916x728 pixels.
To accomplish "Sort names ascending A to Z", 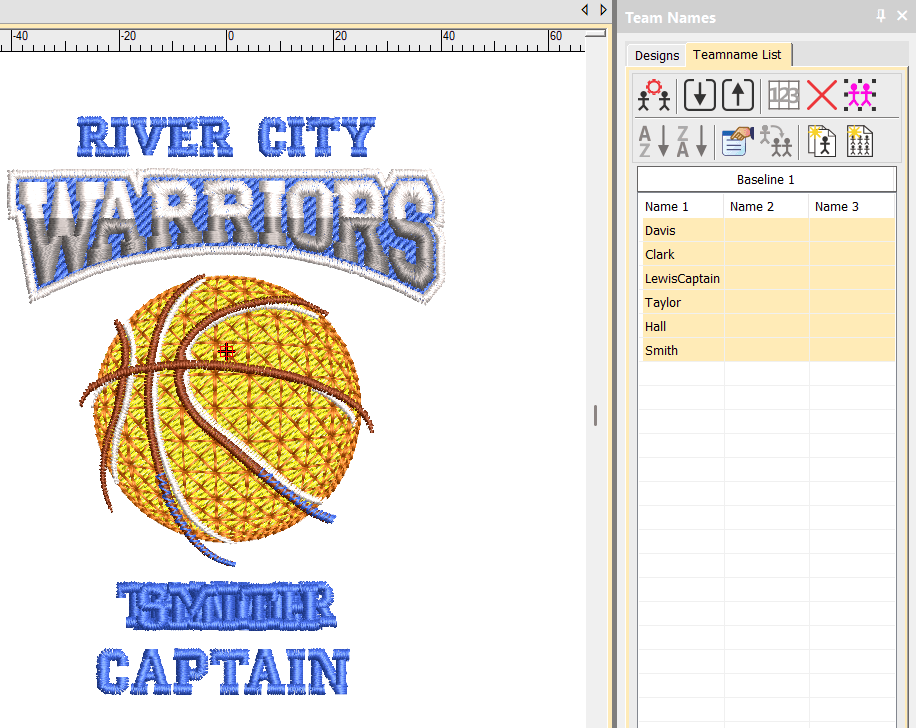I will (653, 141).
